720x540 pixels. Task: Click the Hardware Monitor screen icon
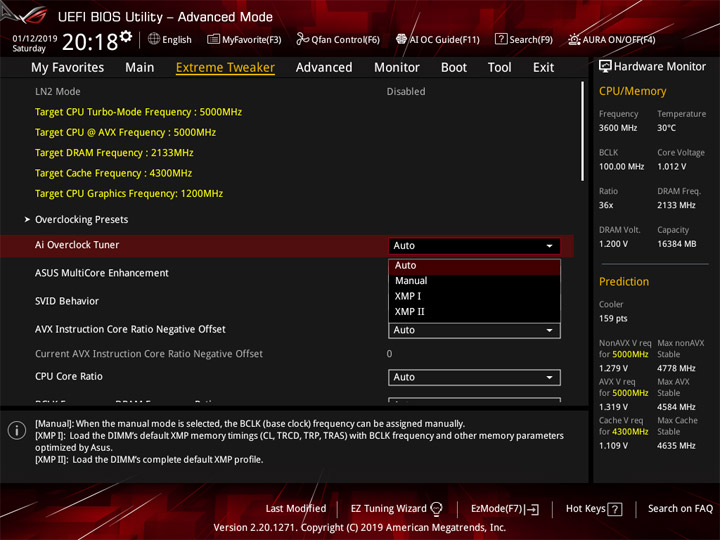tap(605, 66)
